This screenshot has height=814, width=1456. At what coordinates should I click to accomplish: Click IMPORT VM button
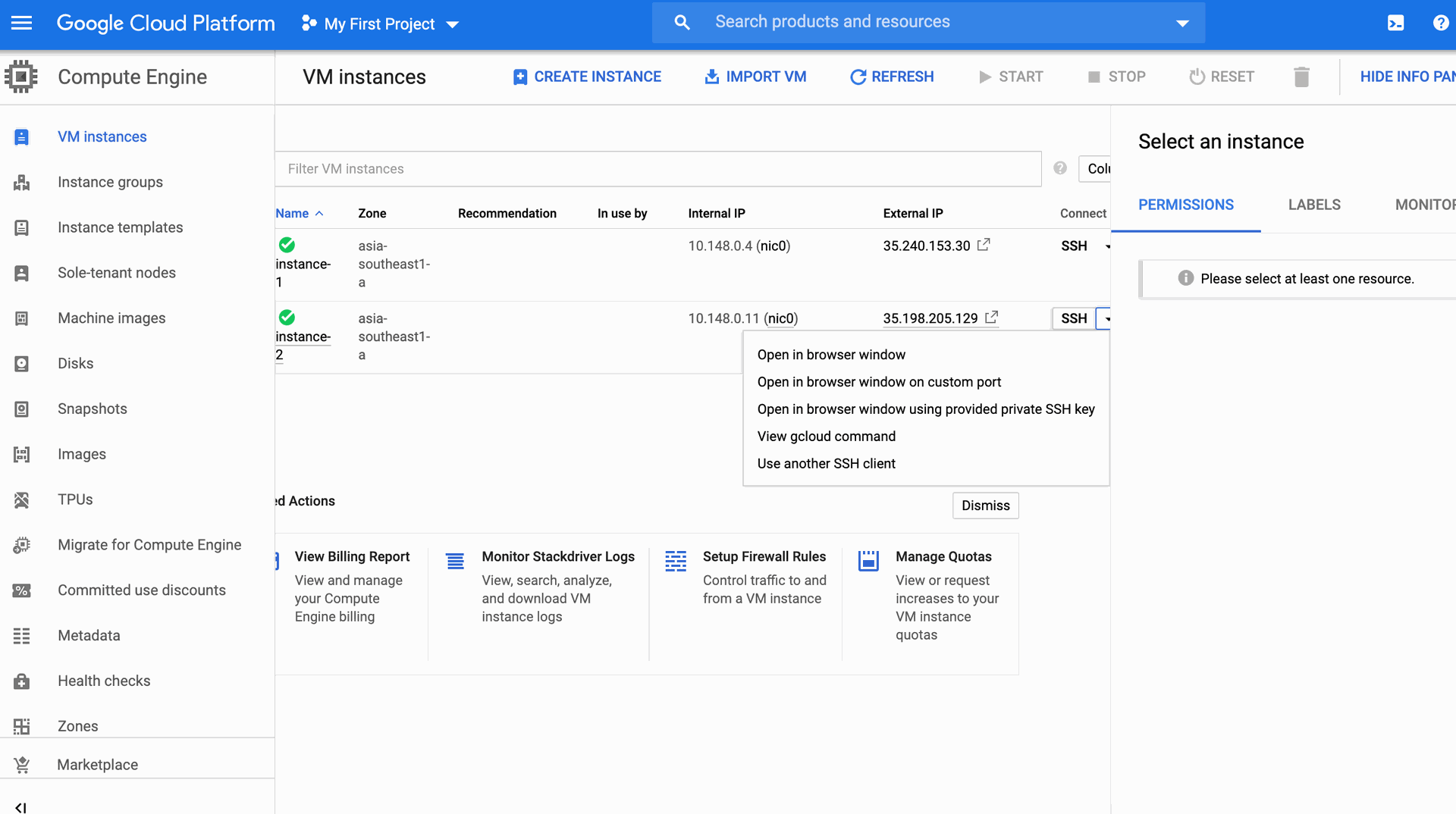click(x=755, y=77)
